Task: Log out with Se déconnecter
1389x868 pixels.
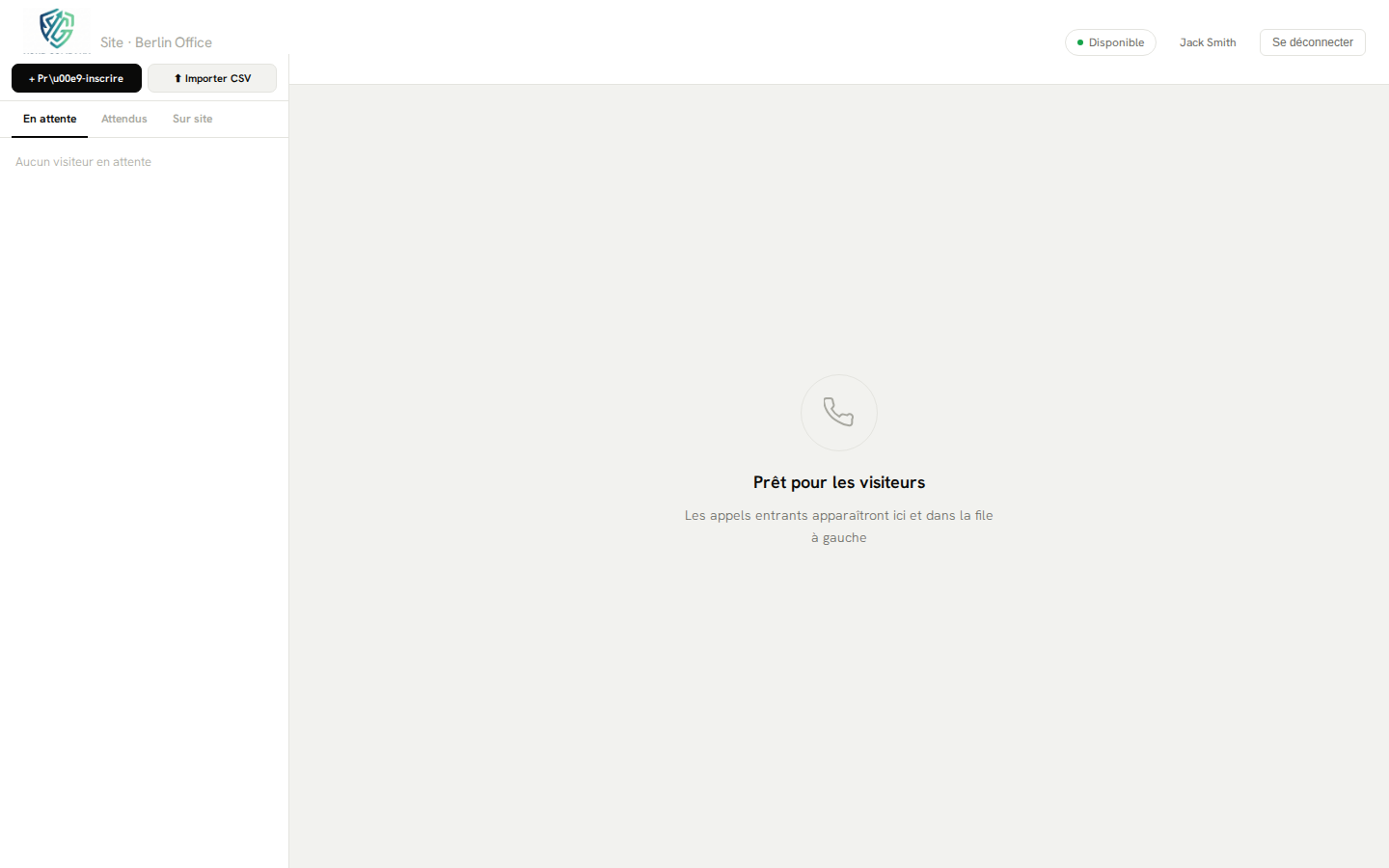Action: [x=1312, y=42]
